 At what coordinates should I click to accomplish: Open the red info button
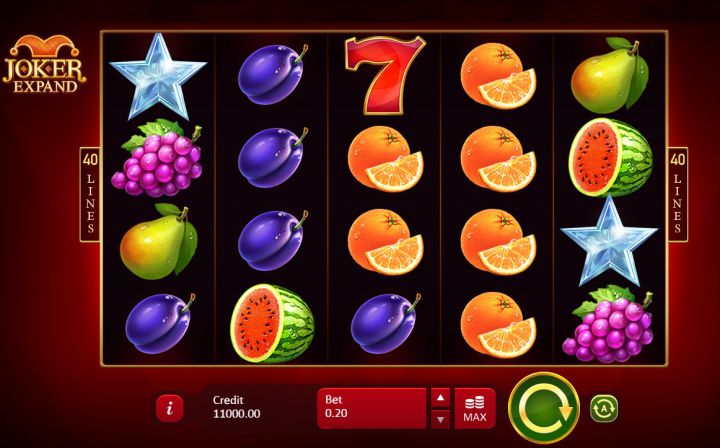click(169, 408)
